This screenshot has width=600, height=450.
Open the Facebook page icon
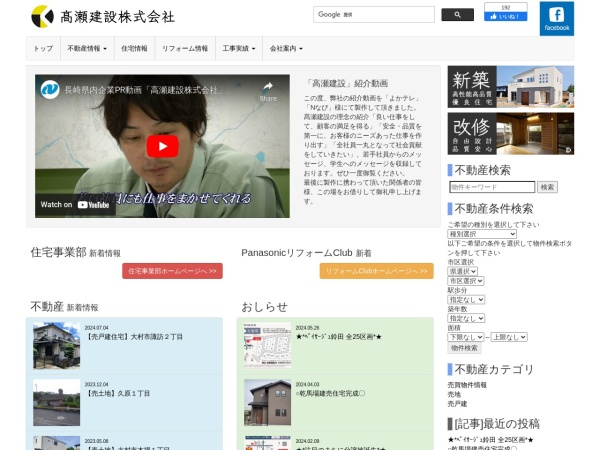coord(556,19)
